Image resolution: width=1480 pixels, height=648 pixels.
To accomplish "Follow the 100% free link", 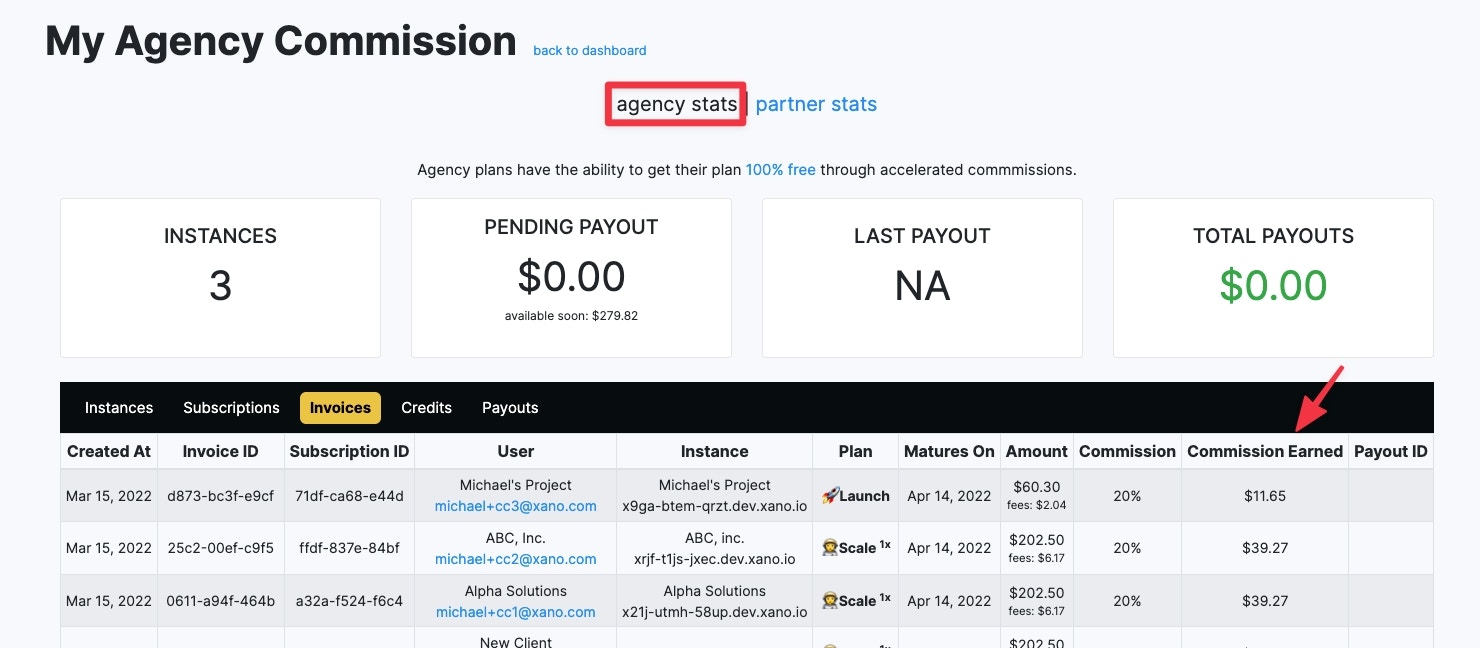I will tap(781, 170).
